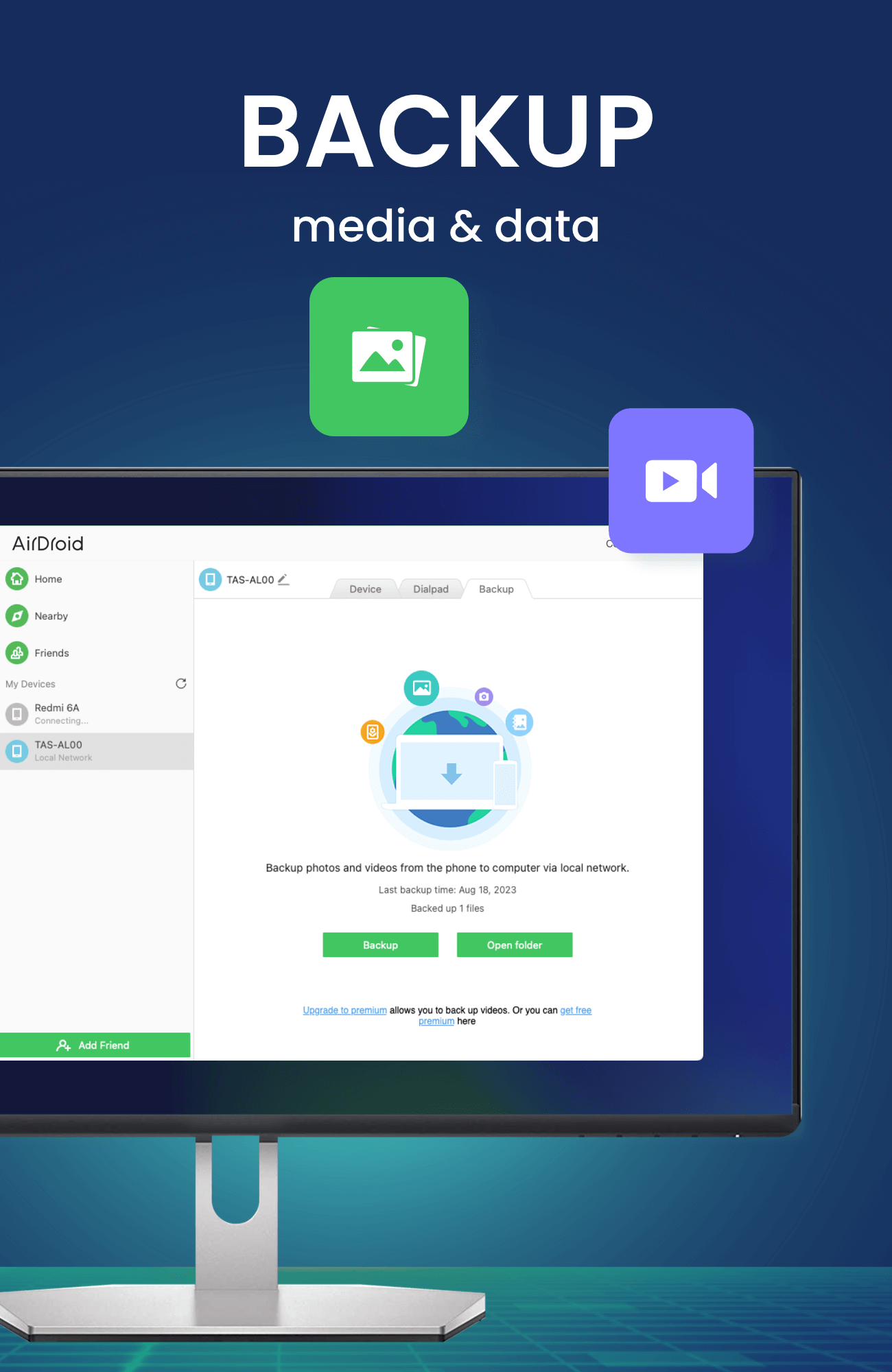Click the Nearby label in sidebar
Image resolution: width=892 pixels, height=1372 pixels.
[x=51, y=616]
